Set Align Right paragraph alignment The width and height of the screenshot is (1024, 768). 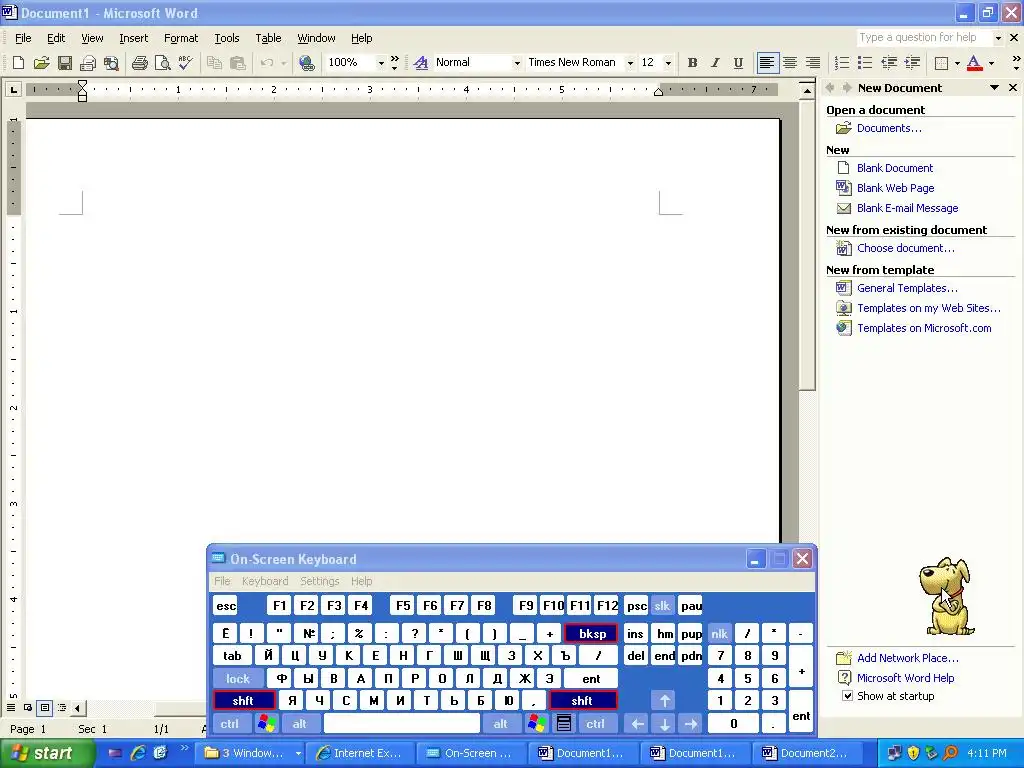click(x=813, y=63)
